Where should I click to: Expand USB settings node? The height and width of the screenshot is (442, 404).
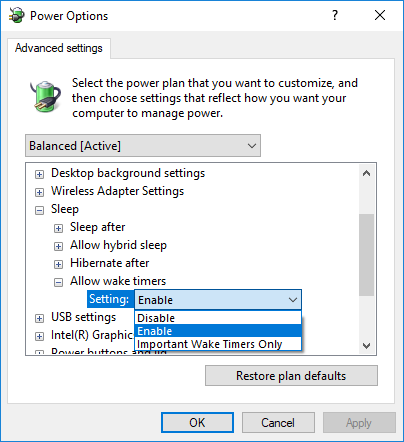39,318
